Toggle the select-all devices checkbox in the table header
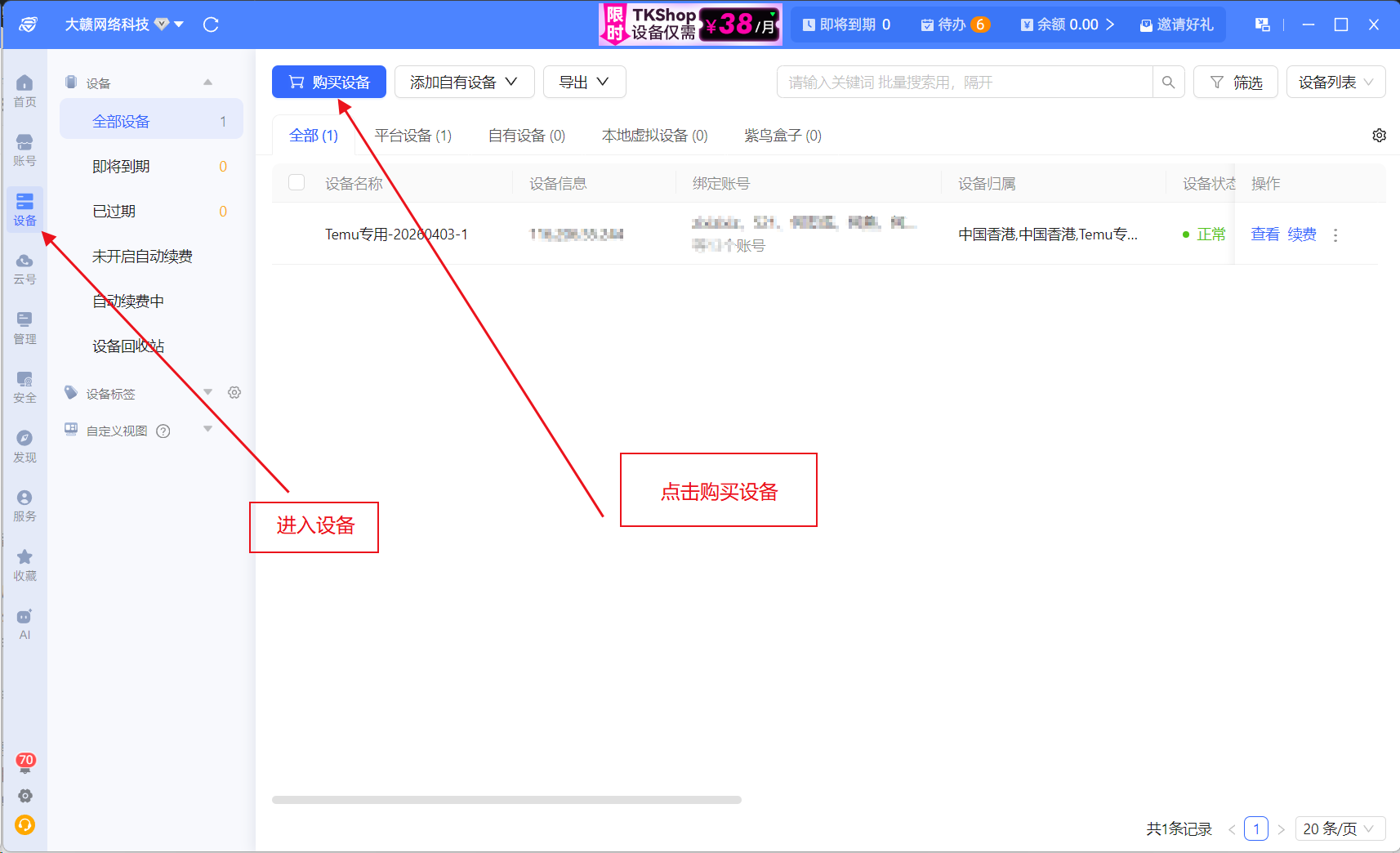 296,182
